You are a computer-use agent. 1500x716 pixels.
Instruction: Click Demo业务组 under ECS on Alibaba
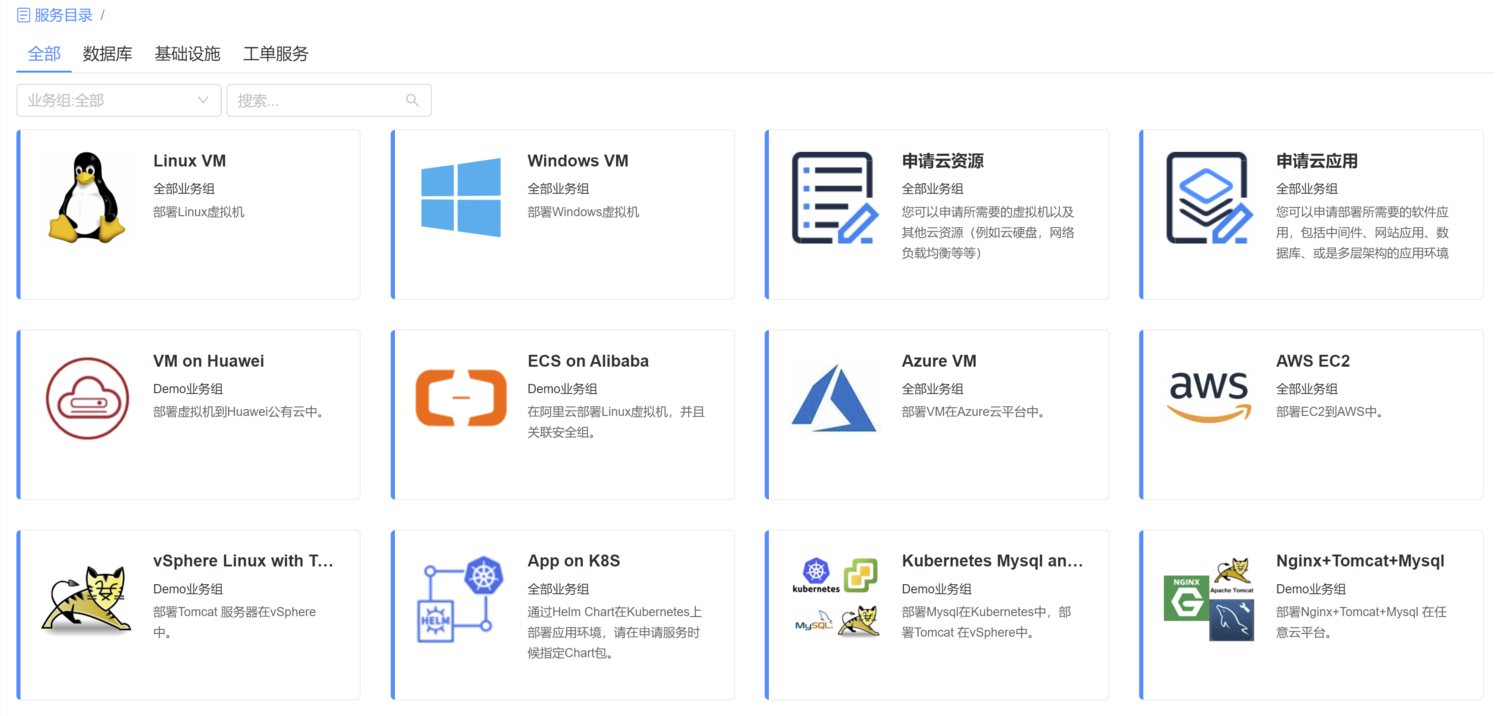point(562,388)
